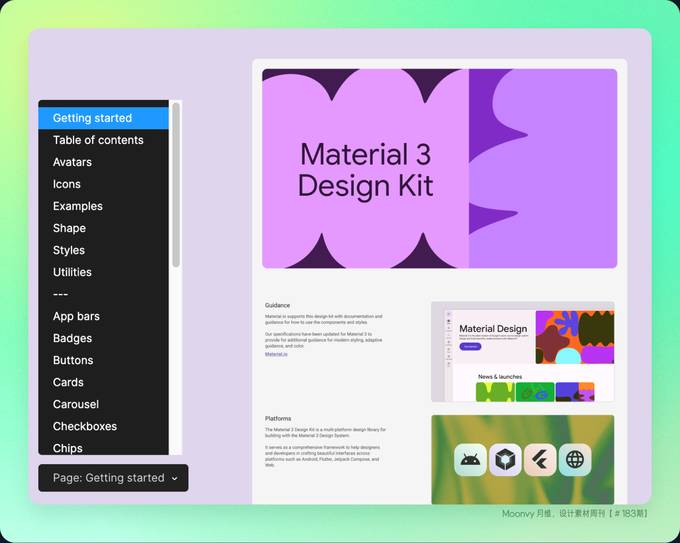Choose the Cards page
The image size is (680, 543).
103,383
